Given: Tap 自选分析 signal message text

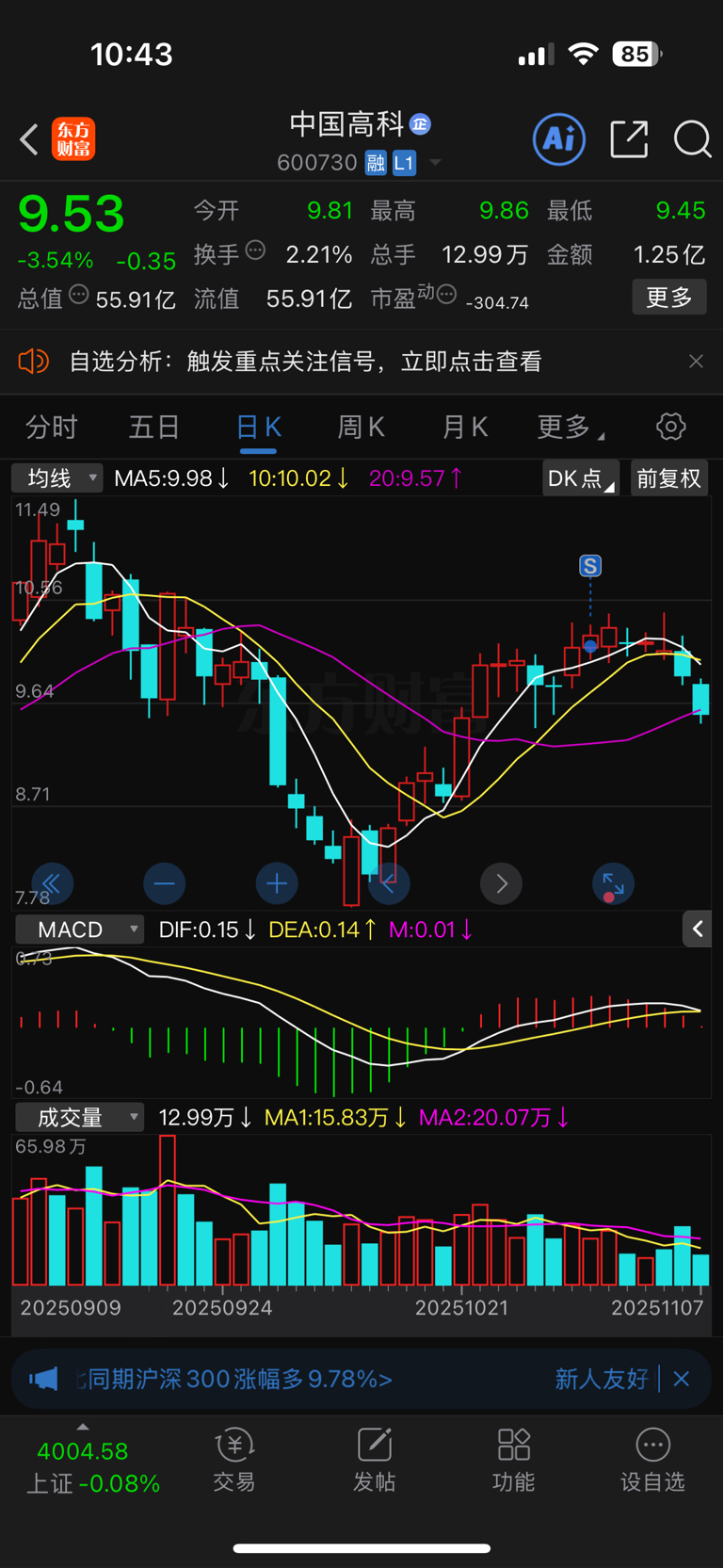Looking at the screenshot, I should tap(305, 362).
